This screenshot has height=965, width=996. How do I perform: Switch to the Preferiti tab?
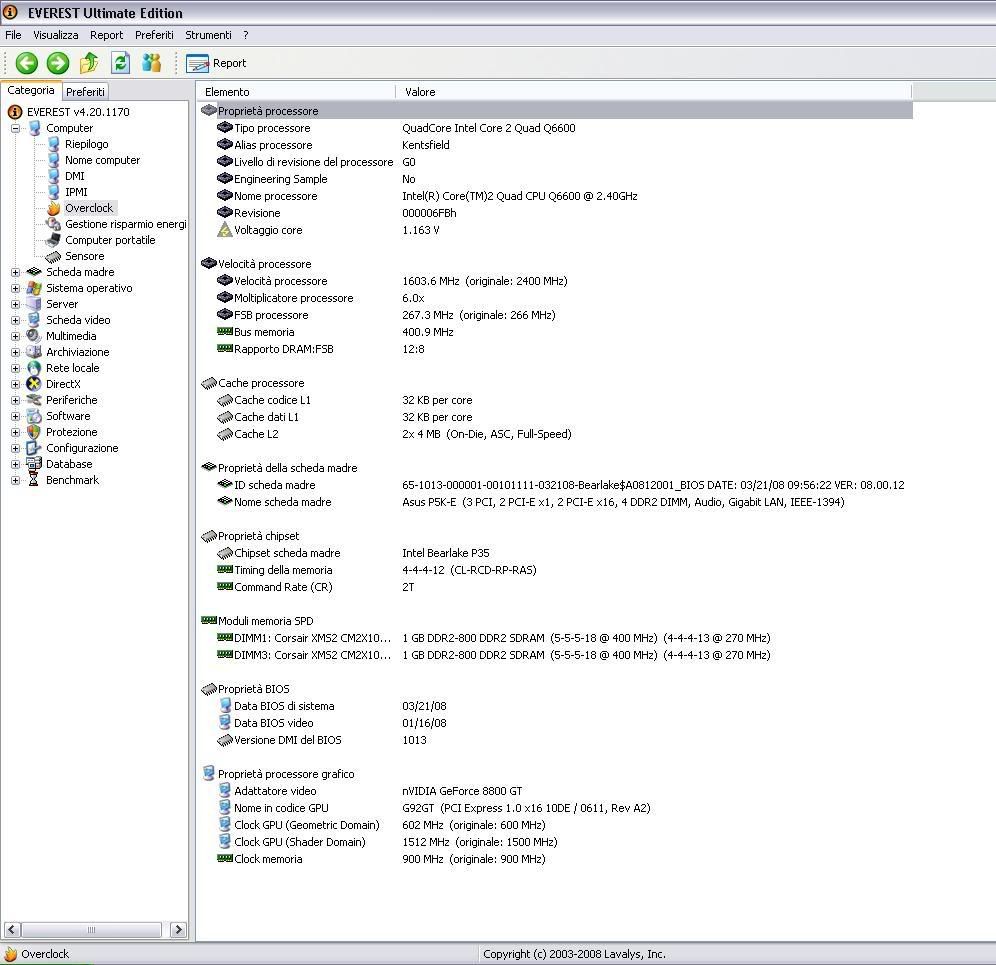coord(85,91)
